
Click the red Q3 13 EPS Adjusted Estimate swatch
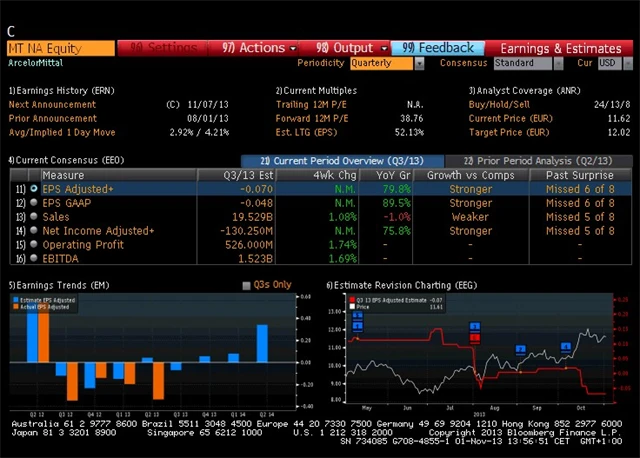(352, 300)
